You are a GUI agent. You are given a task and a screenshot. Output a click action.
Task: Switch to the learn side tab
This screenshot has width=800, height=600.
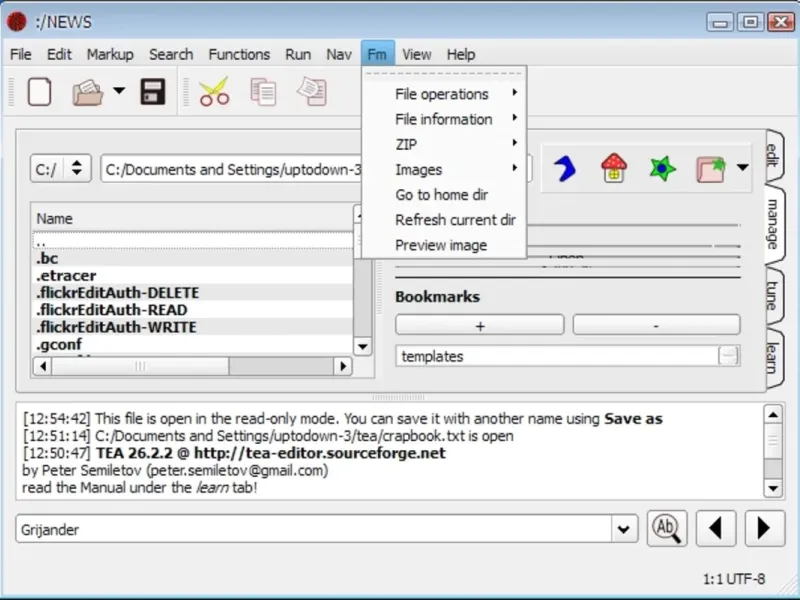pyautogui.click(x=773, y=358)
